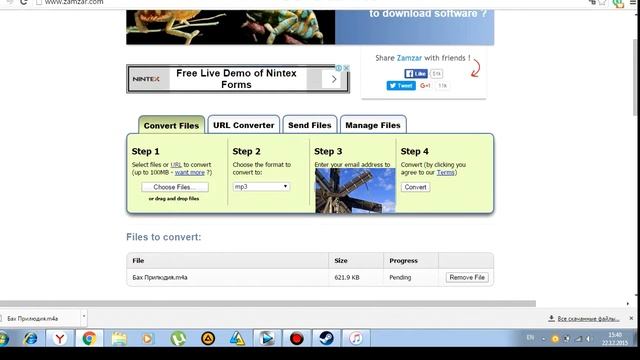Click the Nintex Forms ad text
The image size is (640, 360).
click(236, 79)
